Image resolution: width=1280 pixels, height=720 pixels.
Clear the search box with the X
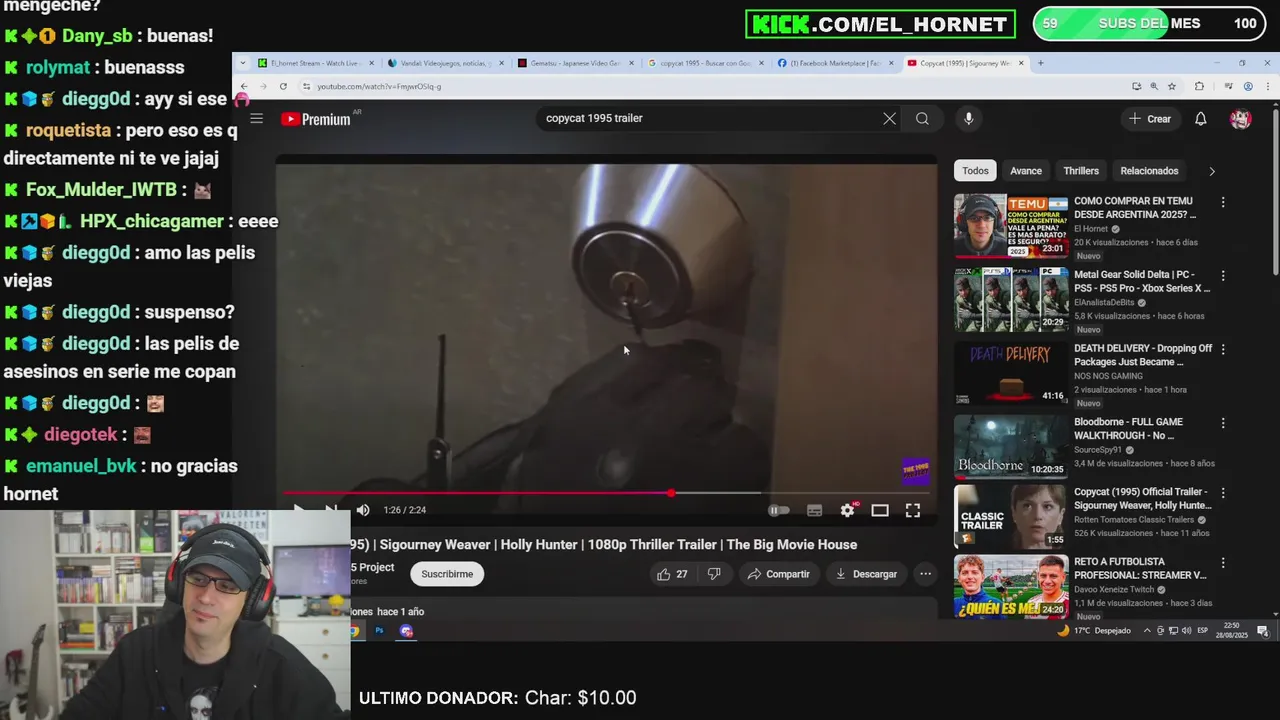point(889,119)
